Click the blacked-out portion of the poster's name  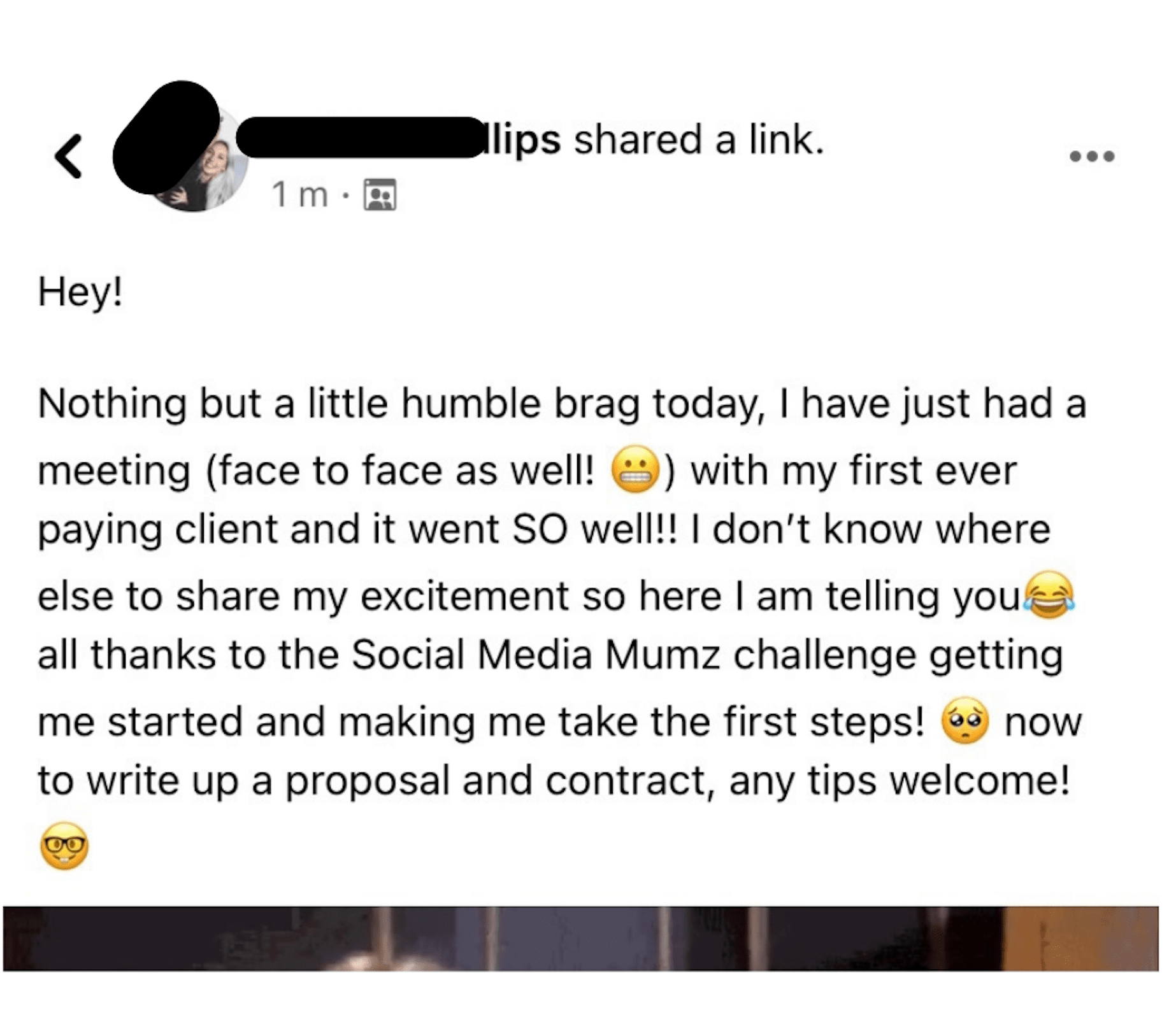361,137
